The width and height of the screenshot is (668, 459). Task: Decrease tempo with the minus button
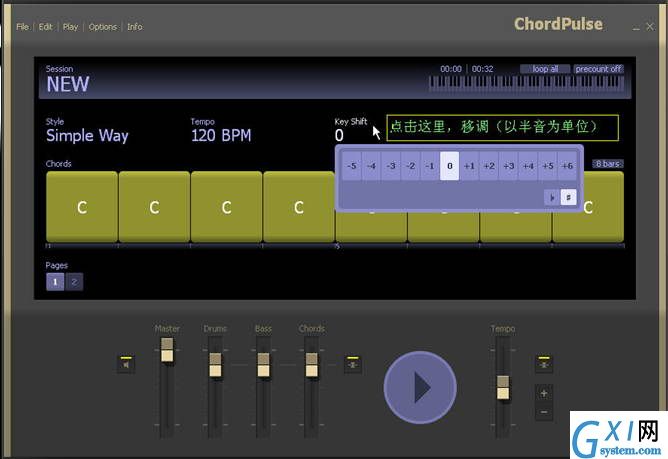coord(544,412)
